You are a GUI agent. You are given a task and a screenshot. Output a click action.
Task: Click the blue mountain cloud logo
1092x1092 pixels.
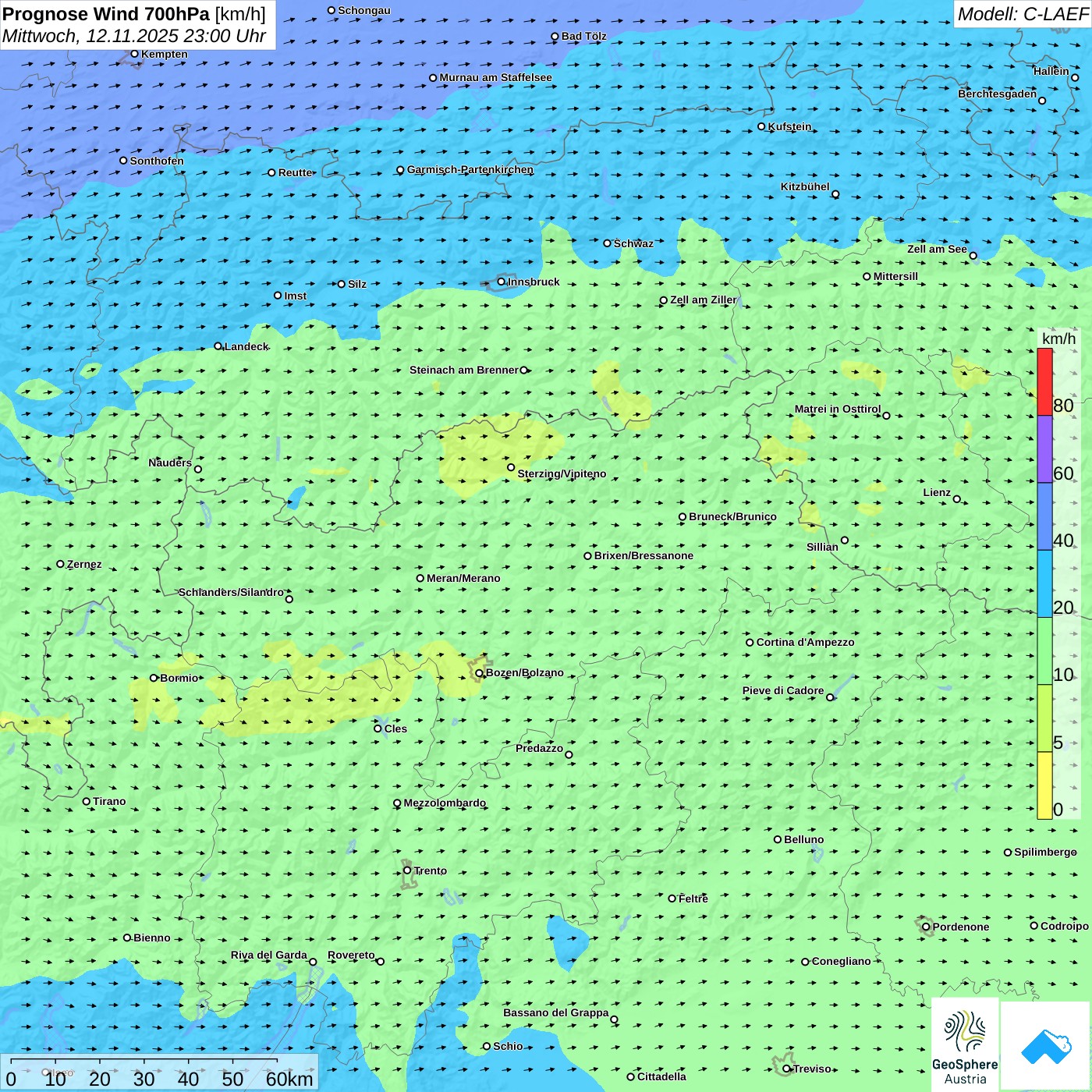pos(1046,1047)
